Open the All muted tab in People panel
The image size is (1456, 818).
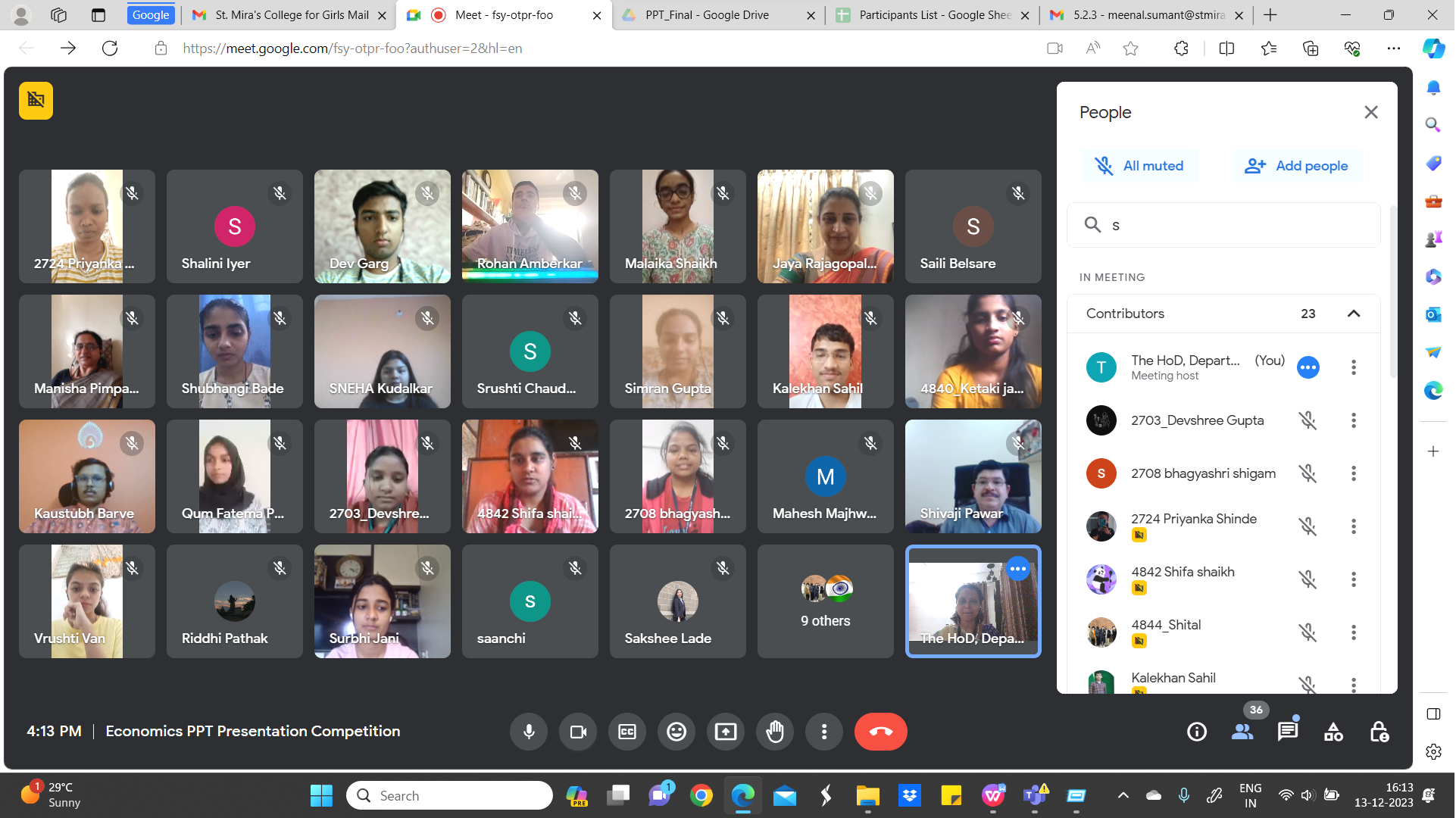(x=1140, y=166)
